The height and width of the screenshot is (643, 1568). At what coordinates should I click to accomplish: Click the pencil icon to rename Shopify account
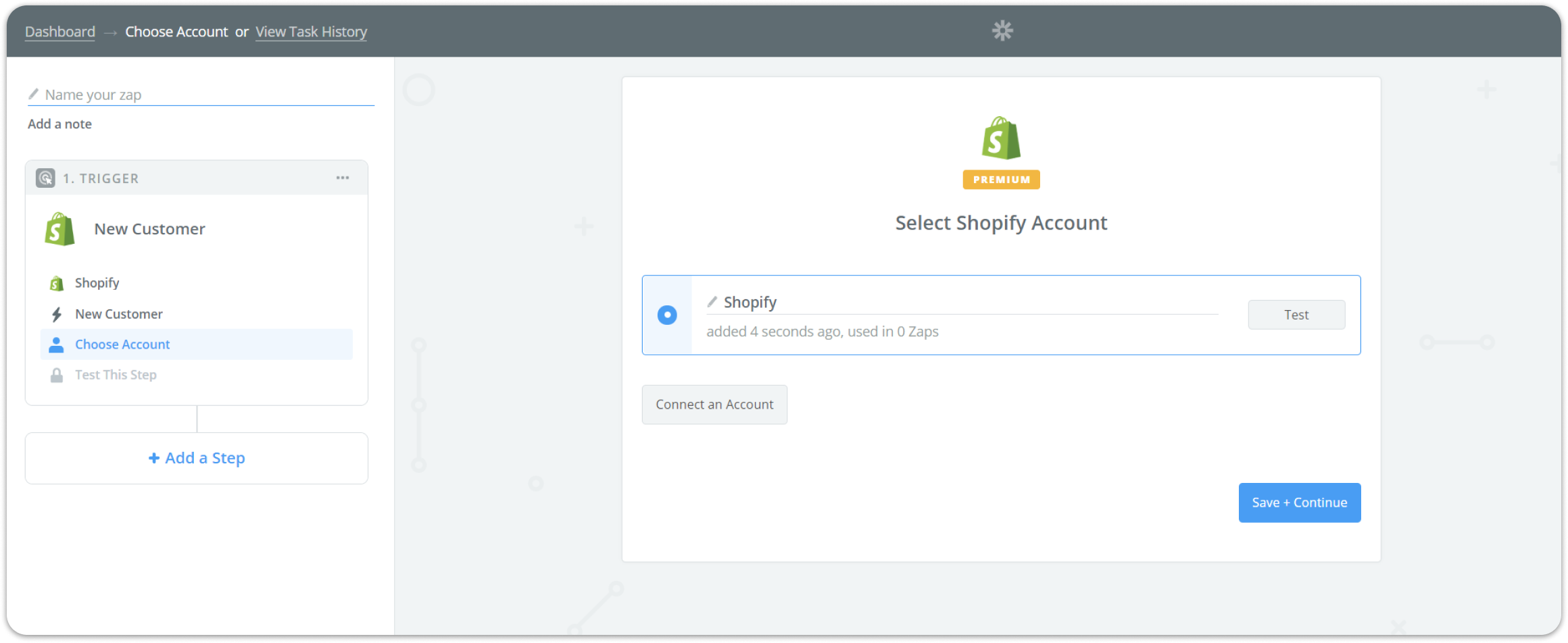(712, 301)
